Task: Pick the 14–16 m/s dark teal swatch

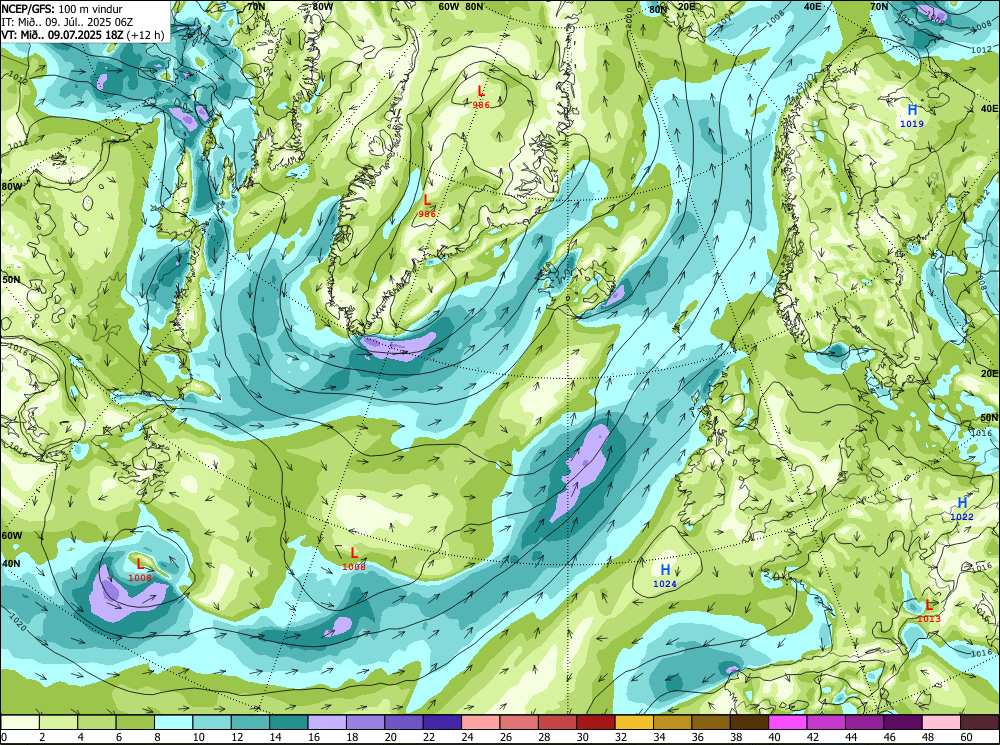Action: pos(289,722)
